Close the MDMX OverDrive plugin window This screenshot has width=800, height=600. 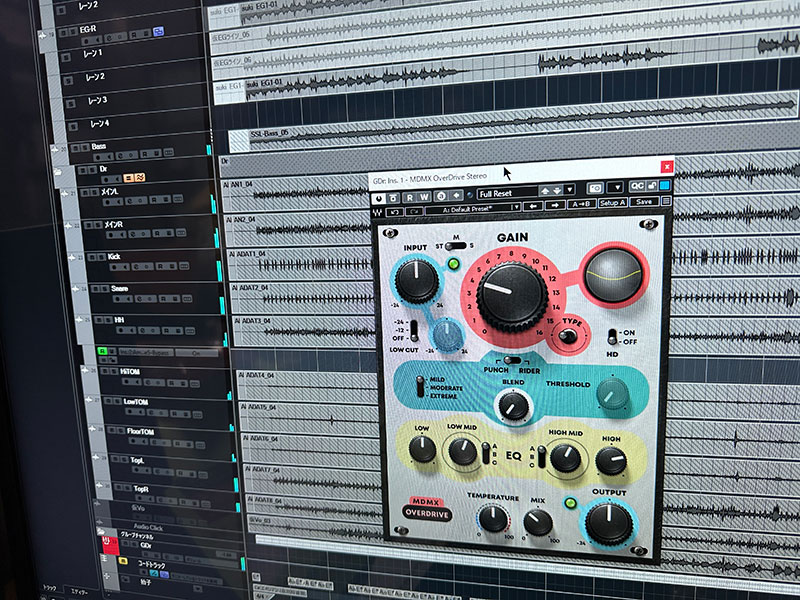tap(666, 166)
